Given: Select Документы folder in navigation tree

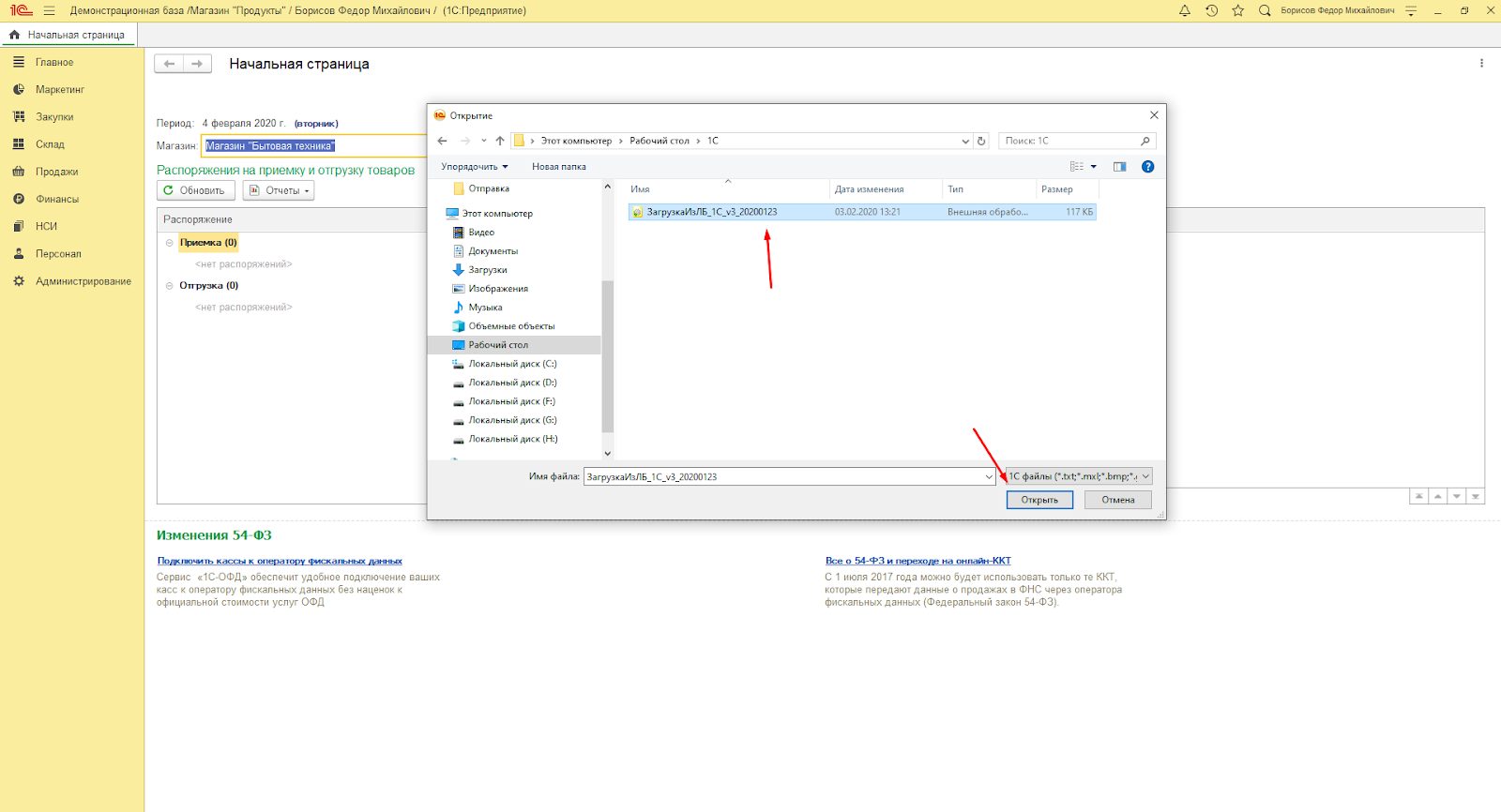Looking at the screenshot, I should click(x=493, y=251).
